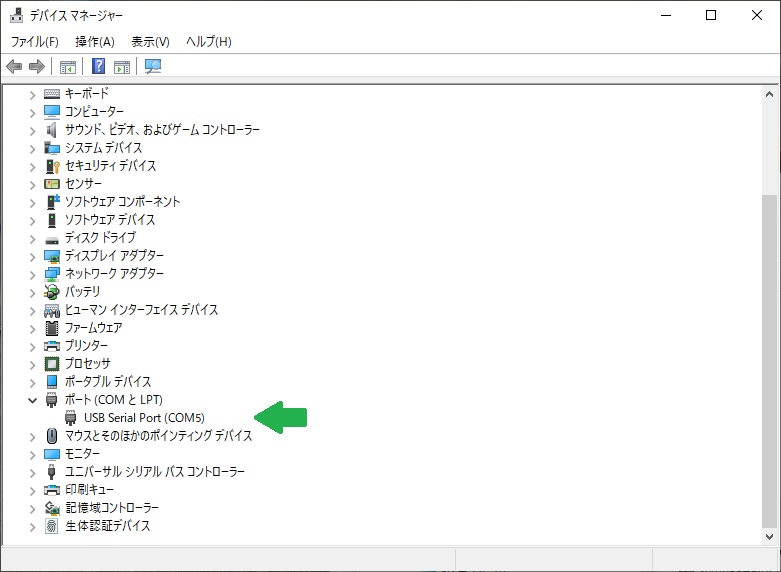Click the sensor icon beside センサー
The image size is (781, 572).
tap(52, 184)
